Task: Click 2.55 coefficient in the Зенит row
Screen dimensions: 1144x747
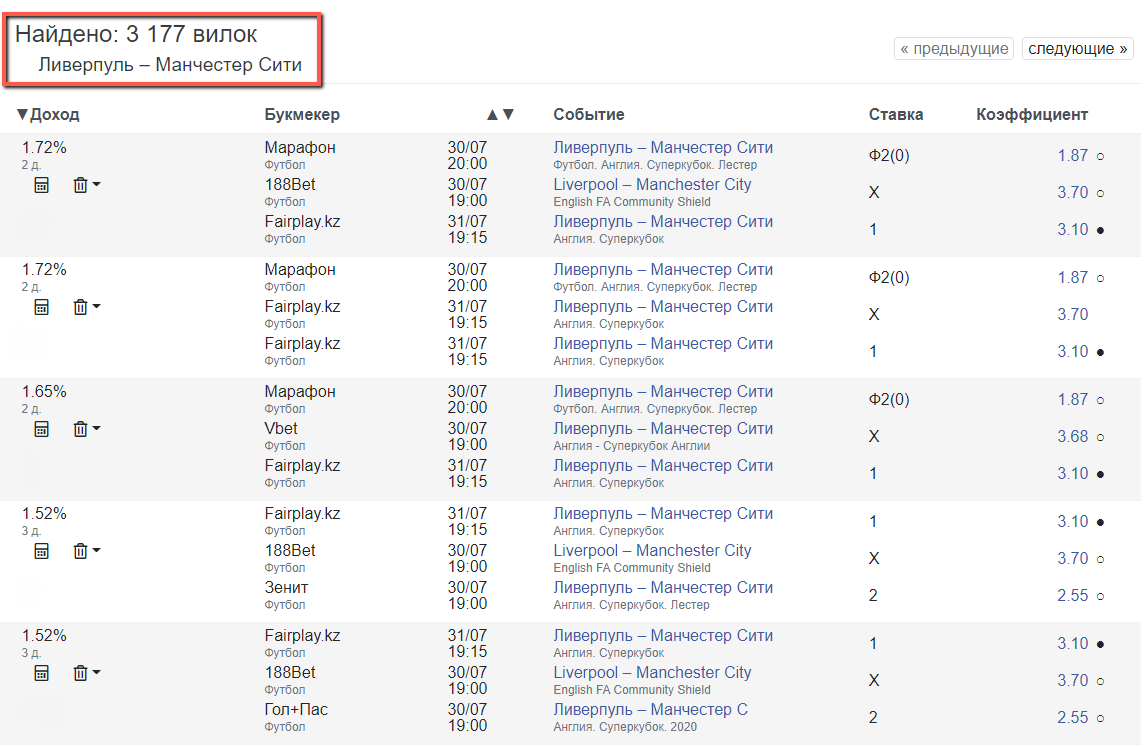Action: (1072, 595)
